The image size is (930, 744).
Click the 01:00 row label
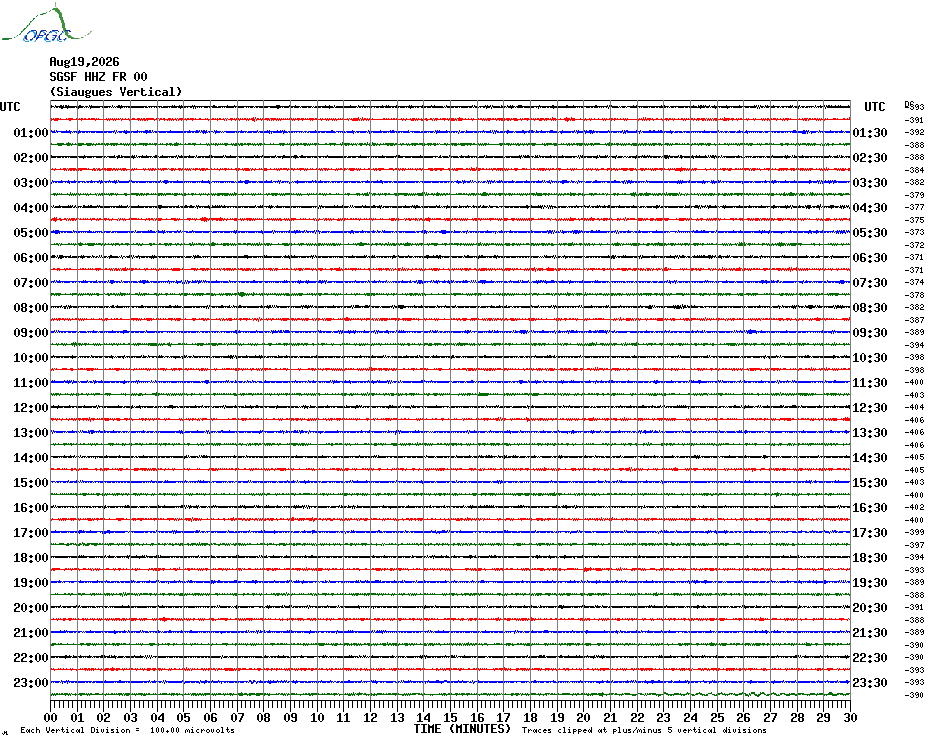(x=31, y=132)
